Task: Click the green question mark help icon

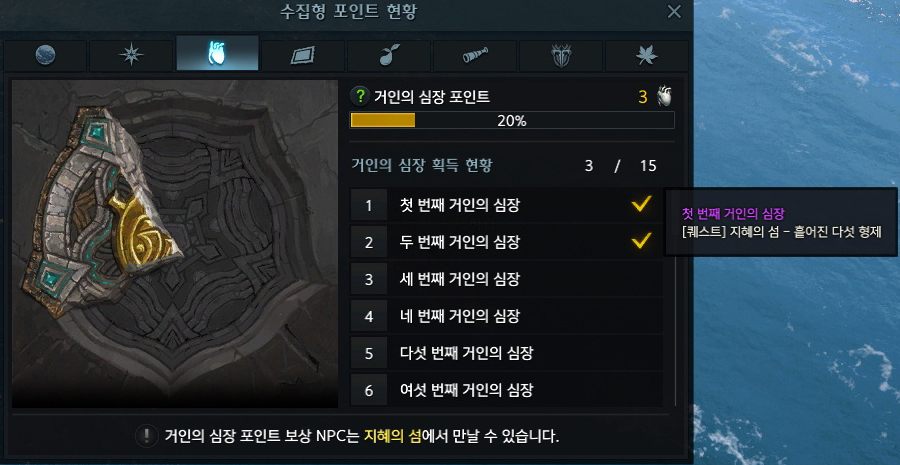Action: (360, 96)
